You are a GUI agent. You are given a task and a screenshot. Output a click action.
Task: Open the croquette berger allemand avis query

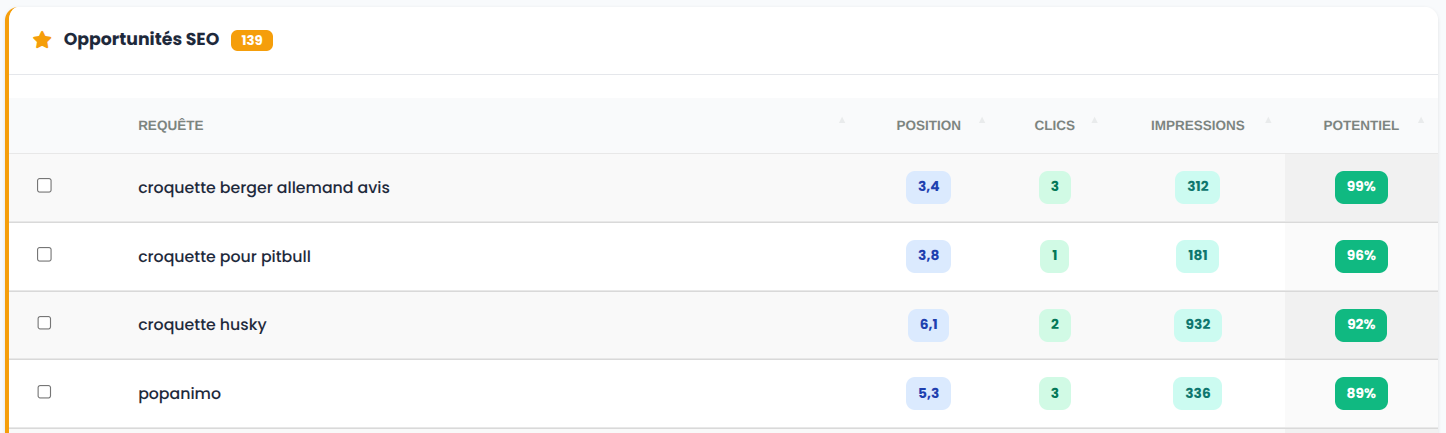pyautogui.click(x=264, y=187)
